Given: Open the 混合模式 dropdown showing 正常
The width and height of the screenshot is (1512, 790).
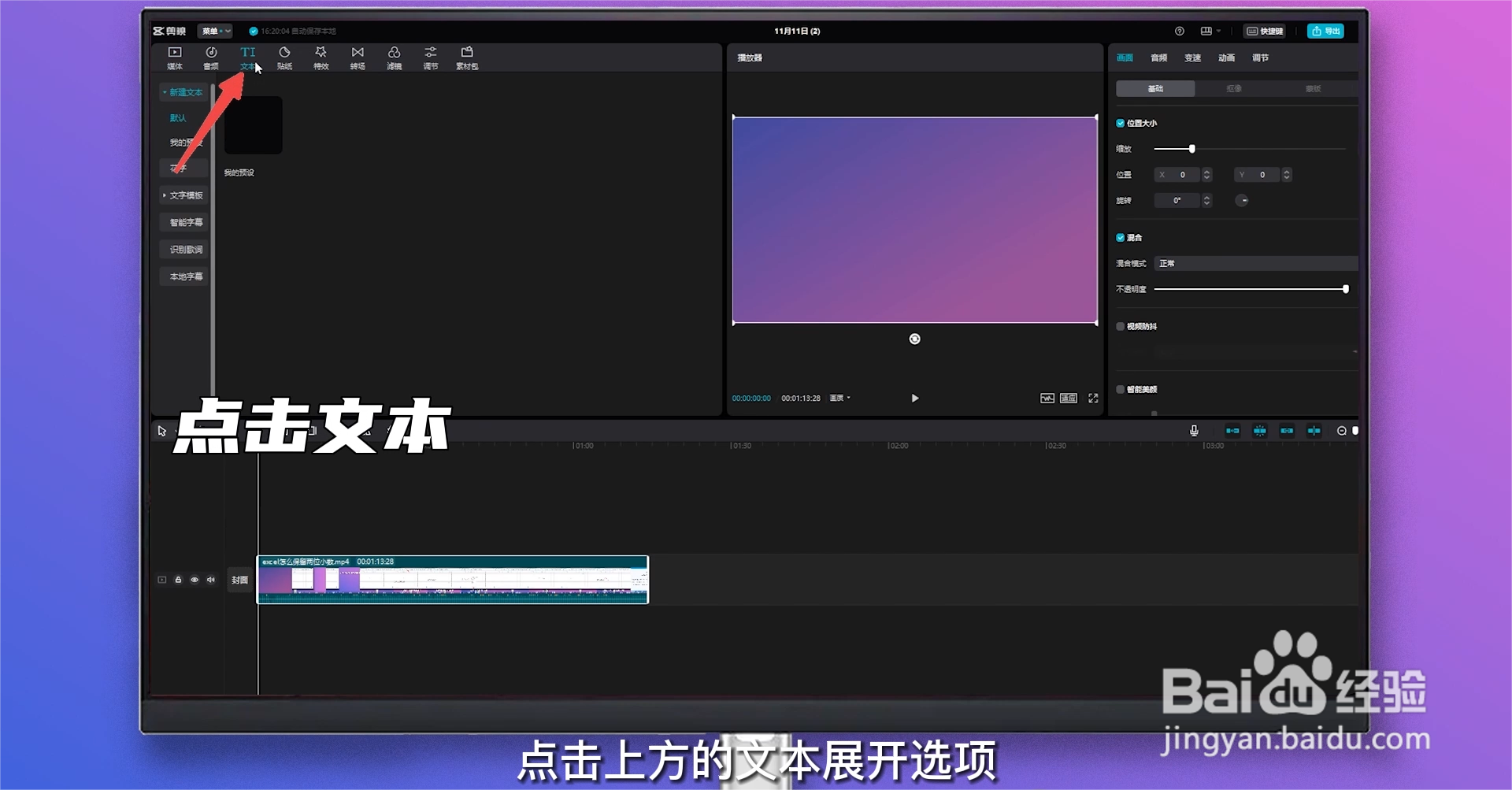Looking at the screenshot, I should pos(1255,263).
